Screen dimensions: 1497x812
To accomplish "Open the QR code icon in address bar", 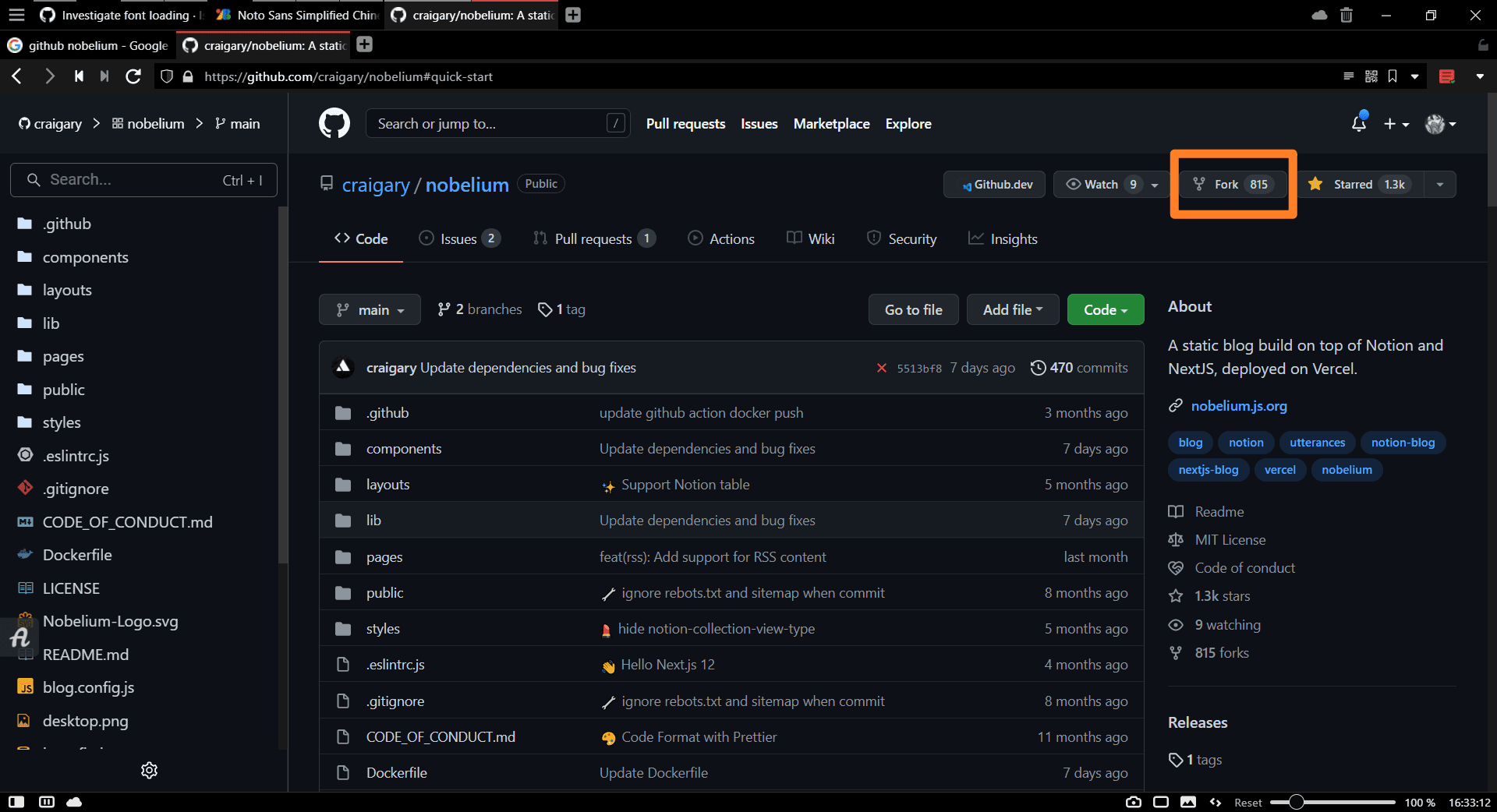I will (1371, 76).
